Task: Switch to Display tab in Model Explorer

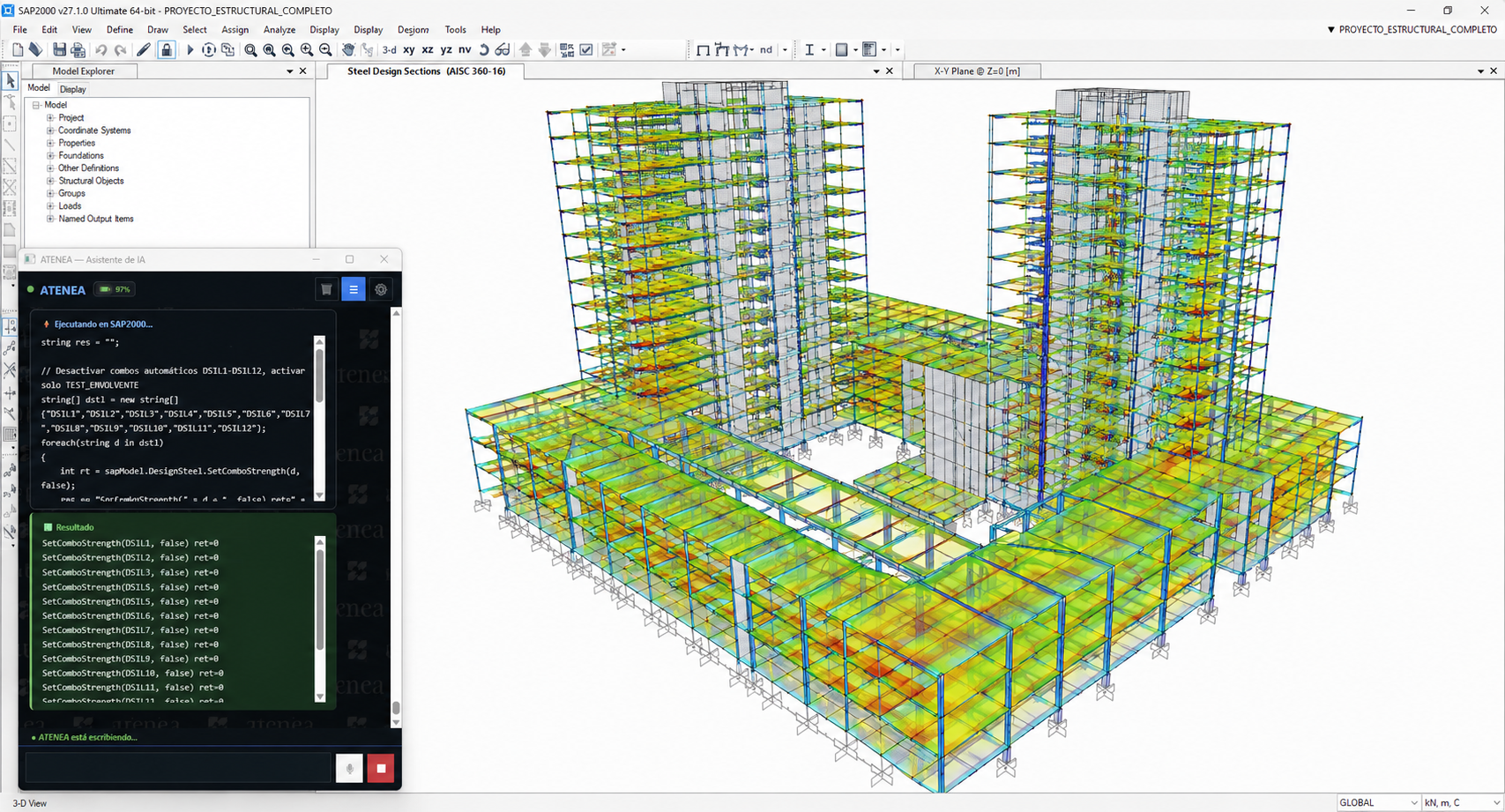Action: (x=72, y=89)
